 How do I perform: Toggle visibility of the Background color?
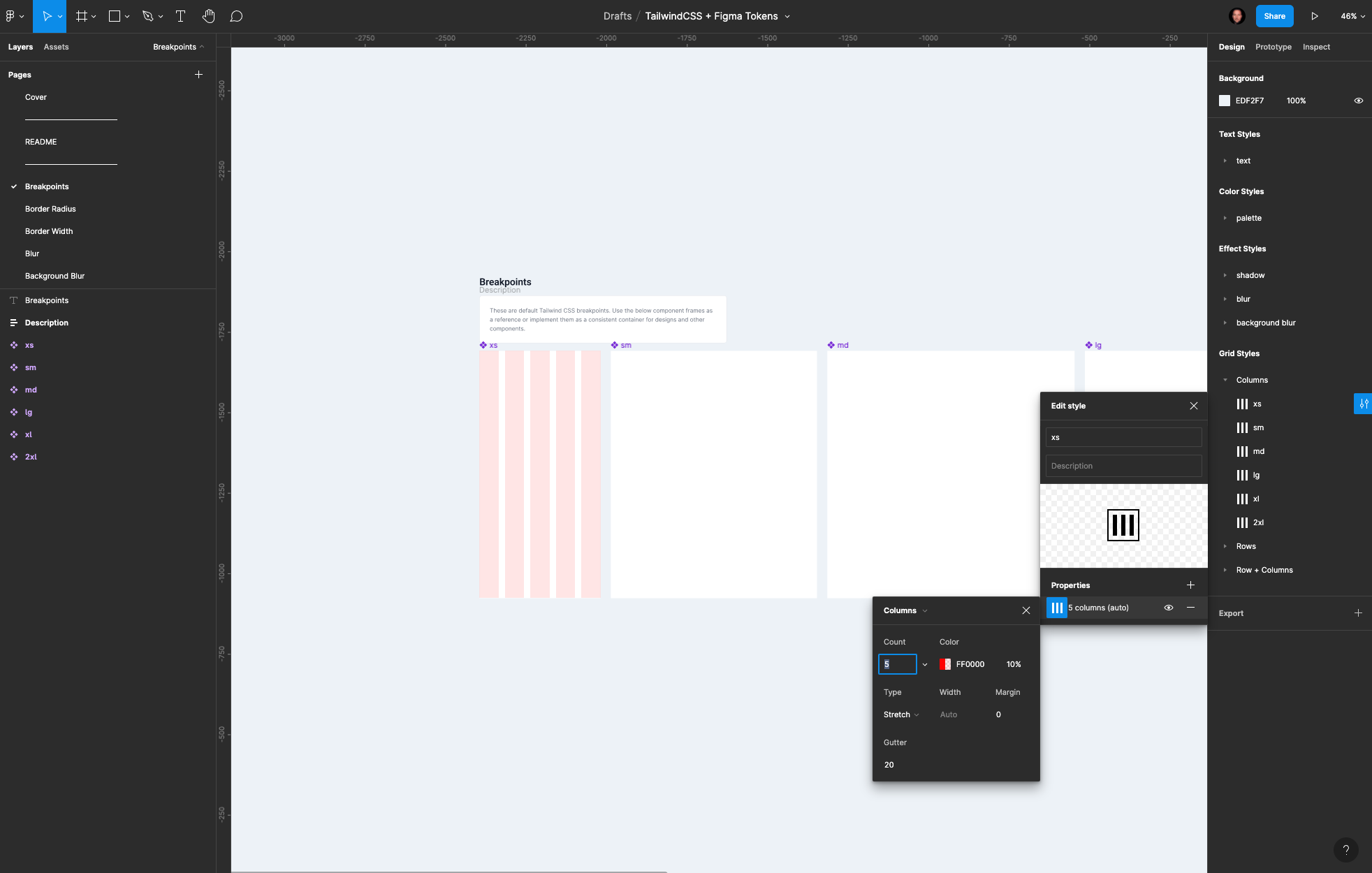click(x=1358, y=101)
